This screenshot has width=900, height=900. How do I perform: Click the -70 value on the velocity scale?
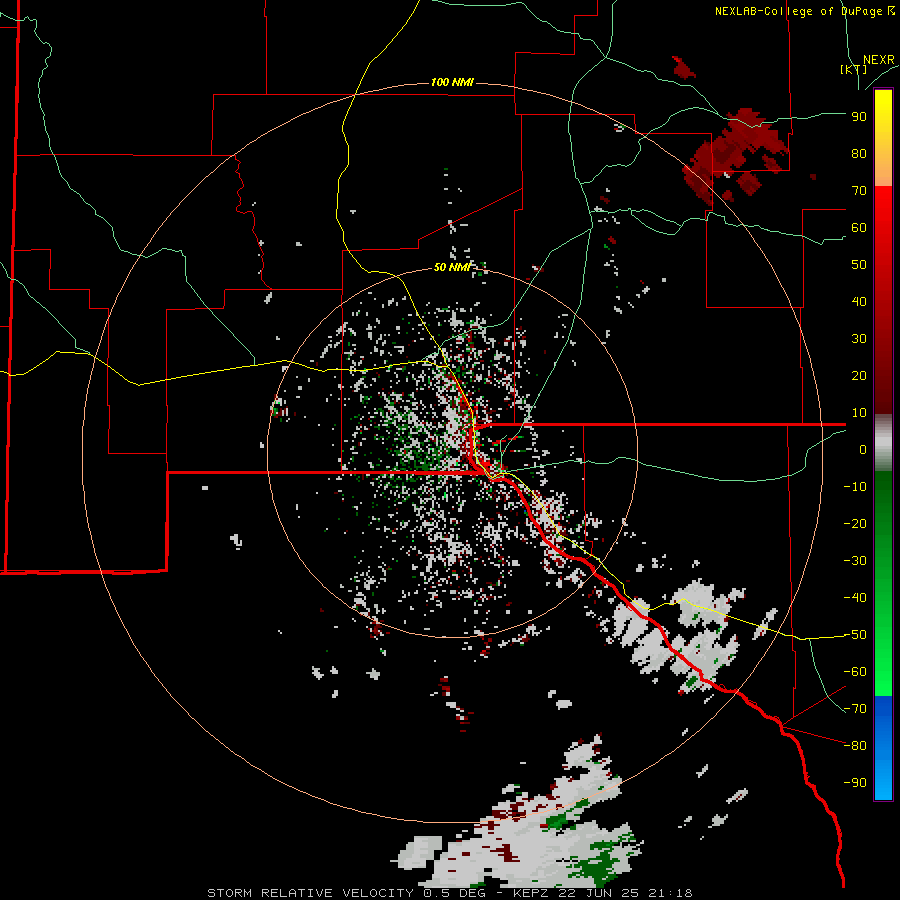point(855,709)
